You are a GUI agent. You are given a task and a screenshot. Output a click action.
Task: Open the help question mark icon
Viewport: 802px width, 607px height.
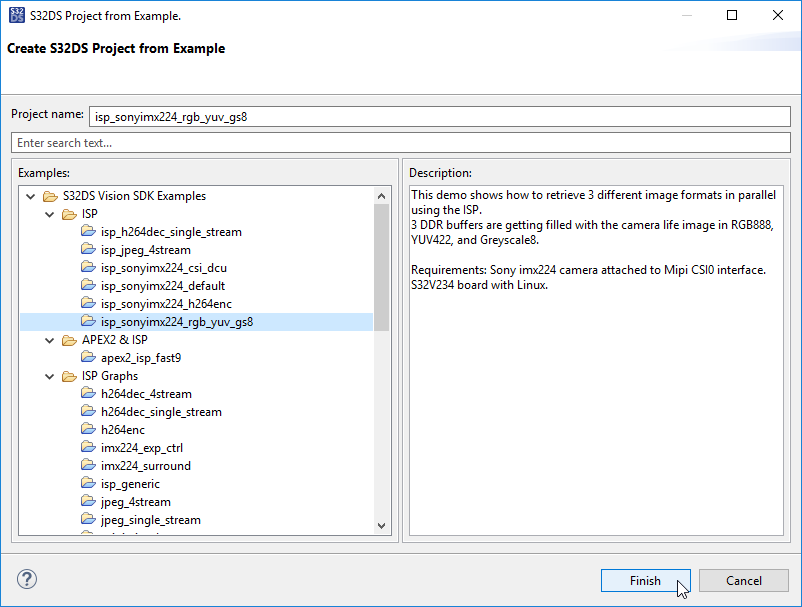[x=27, y=579]
